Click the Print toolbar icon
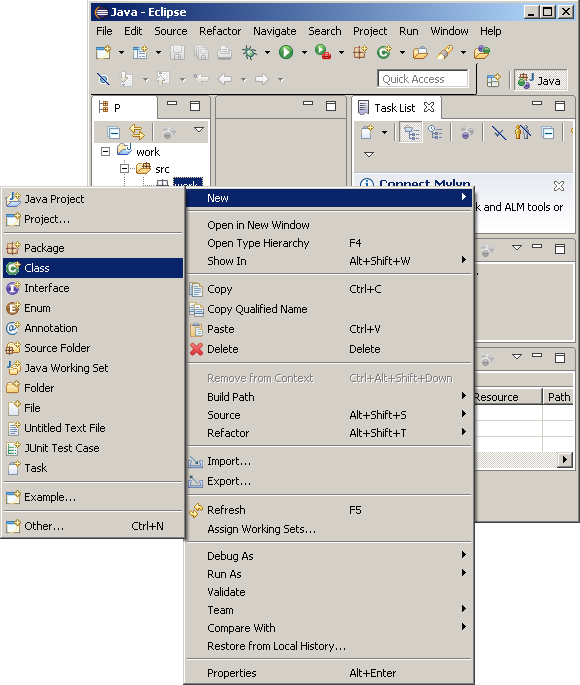The image size is (580, 685). click(x=224, y=52)
